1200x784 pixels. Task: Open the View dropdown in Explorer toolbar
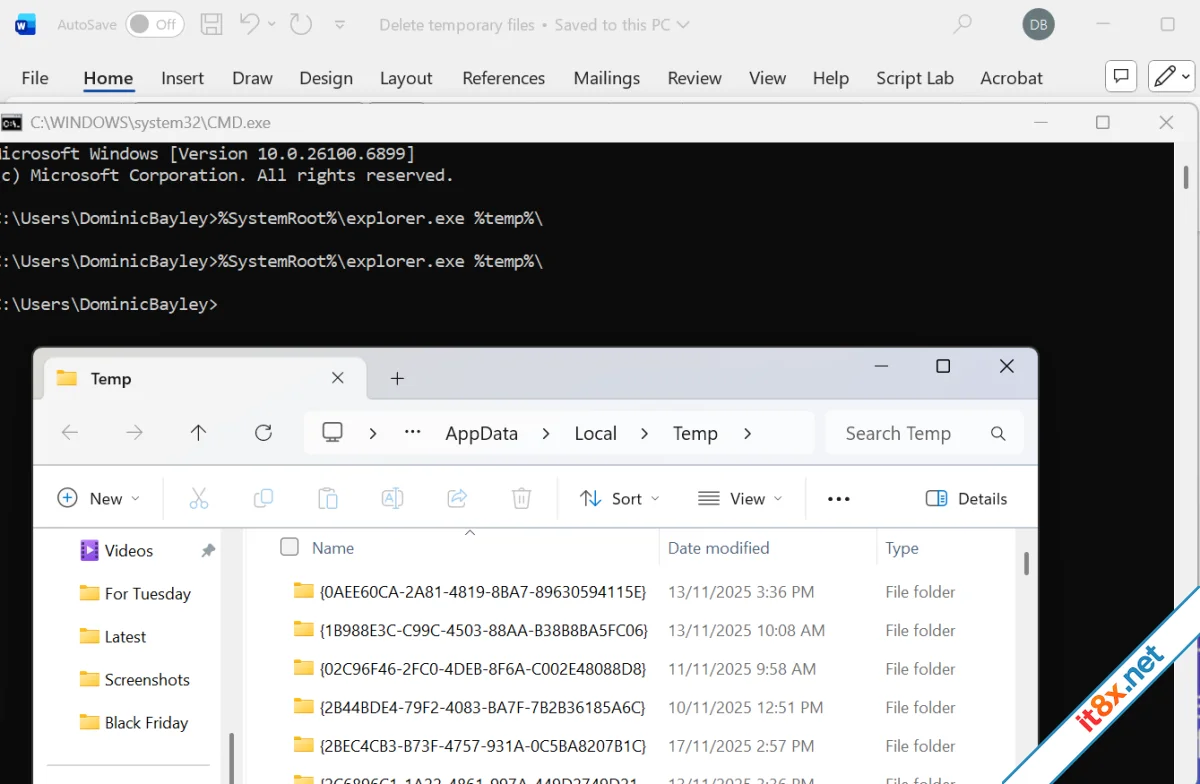(740, 498)
